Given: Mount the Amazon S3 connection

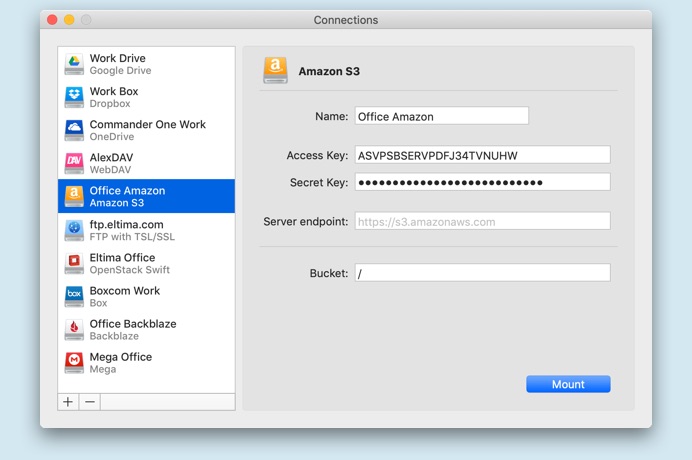Looking at the screenshot, I should [568, 384].
